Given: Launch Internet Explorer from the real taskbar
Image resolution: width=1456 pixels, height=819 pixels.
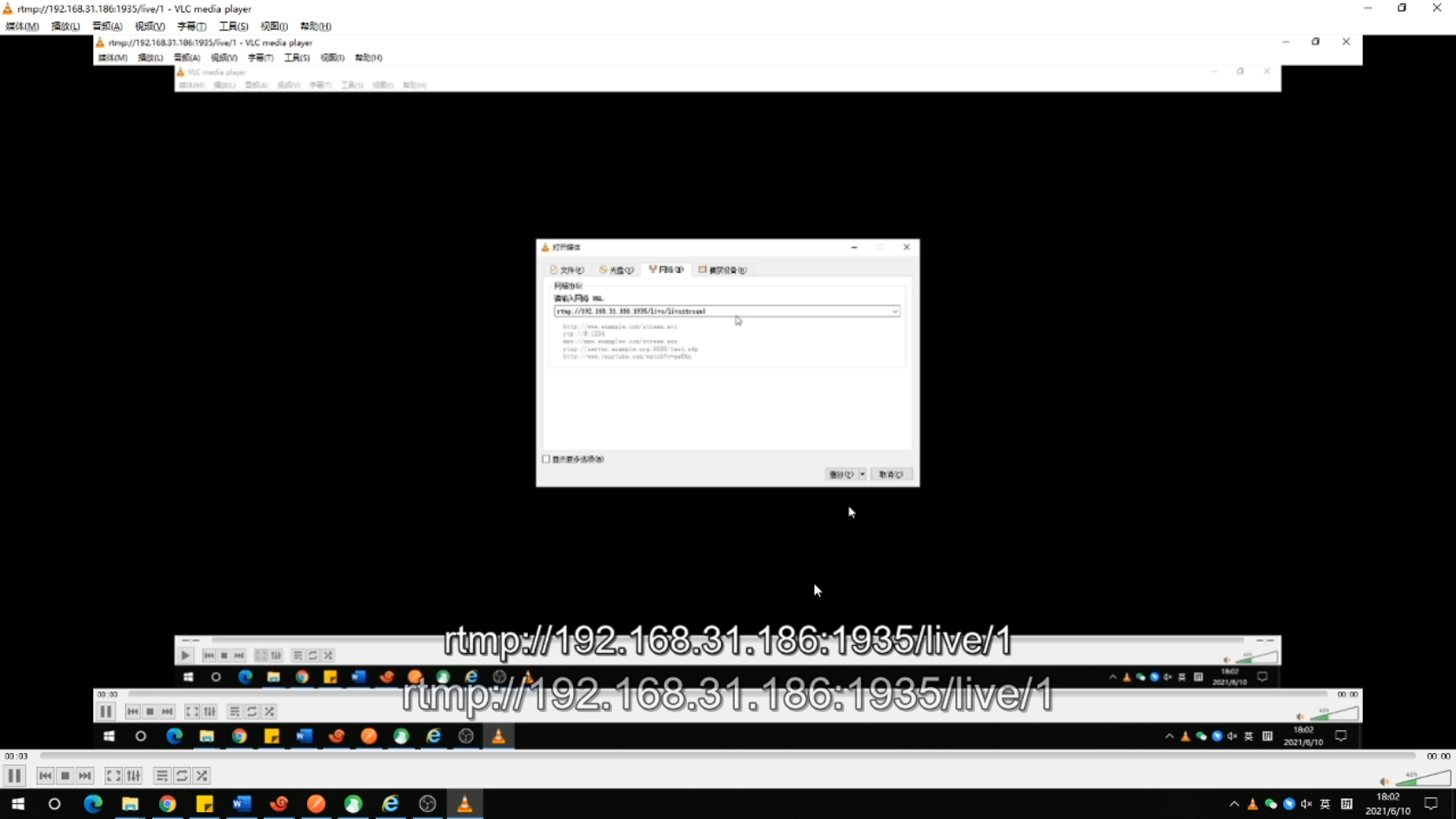Looking at the screenshot, I should pyautogui.click(x=391, y=804).
